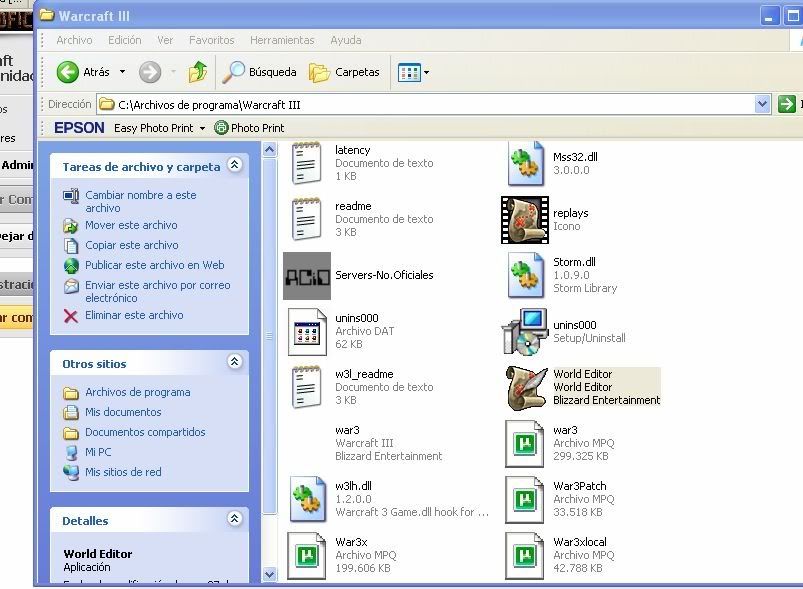803x589 pixels.
Task: Click the World Editor name in Detalles
Action: (98, 554)
